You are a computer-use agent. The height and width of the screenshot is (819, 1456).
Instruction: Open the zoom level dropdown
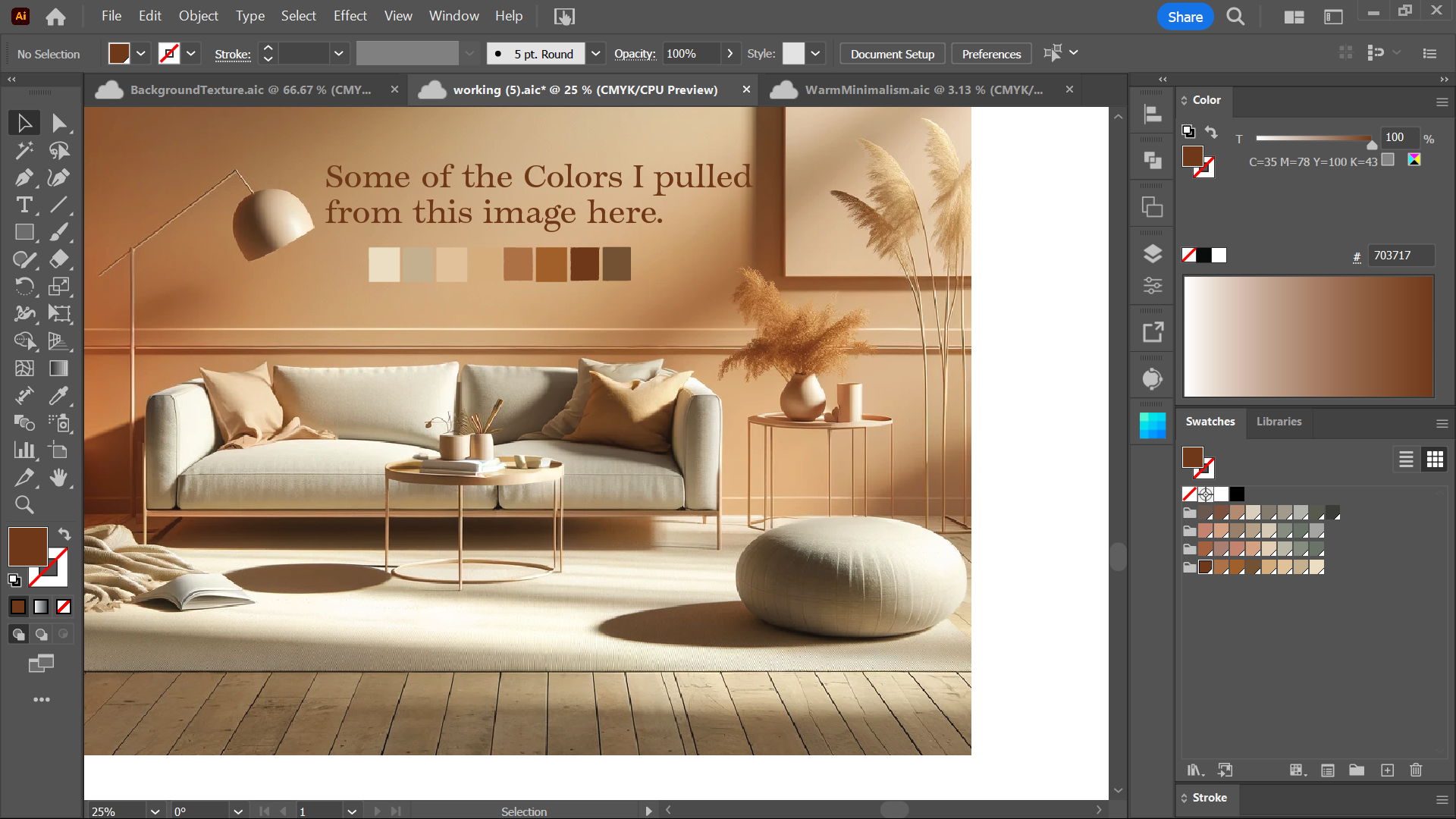pyautogui.click(x=155, y=811)
